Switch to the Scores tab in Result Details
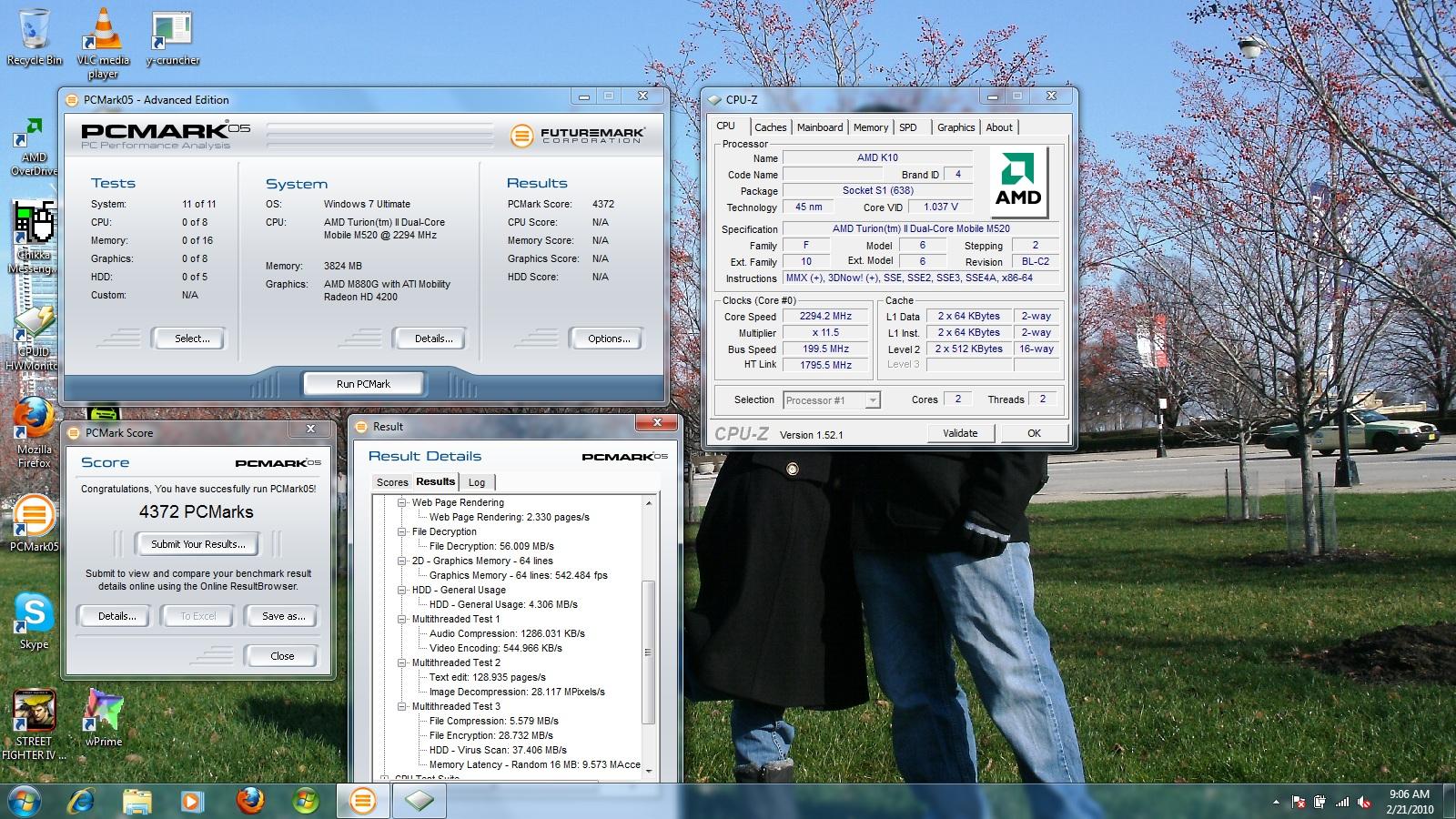The image size is (1456, 819). point(392,482)
